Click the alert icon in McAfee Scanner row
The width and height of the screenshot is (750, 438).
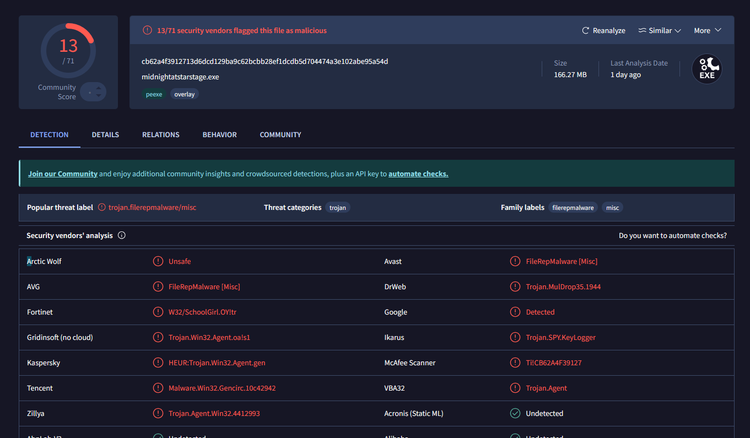click(x=515, y=362)
